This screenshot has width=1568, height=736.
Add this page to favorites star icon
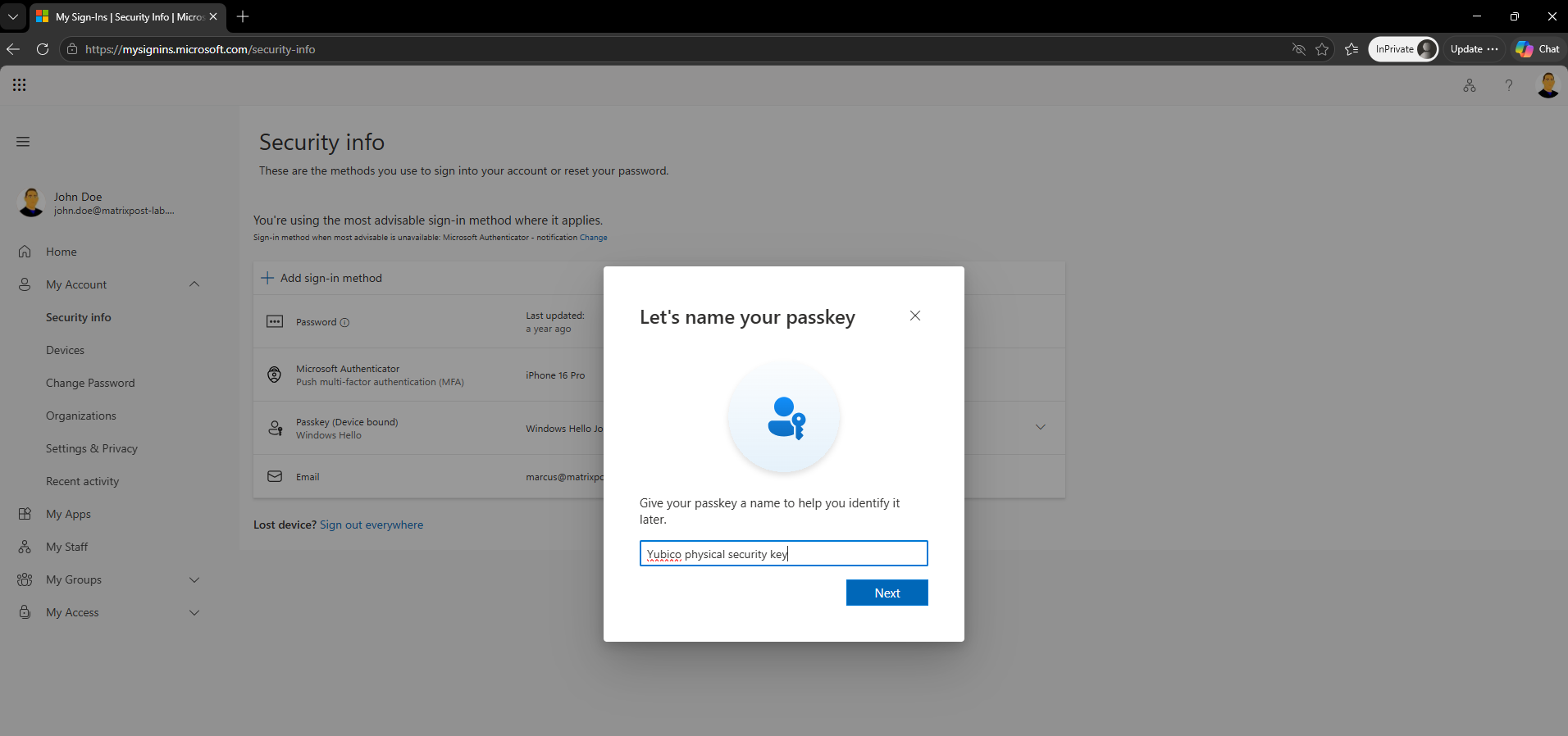(x=1322, y=49)
